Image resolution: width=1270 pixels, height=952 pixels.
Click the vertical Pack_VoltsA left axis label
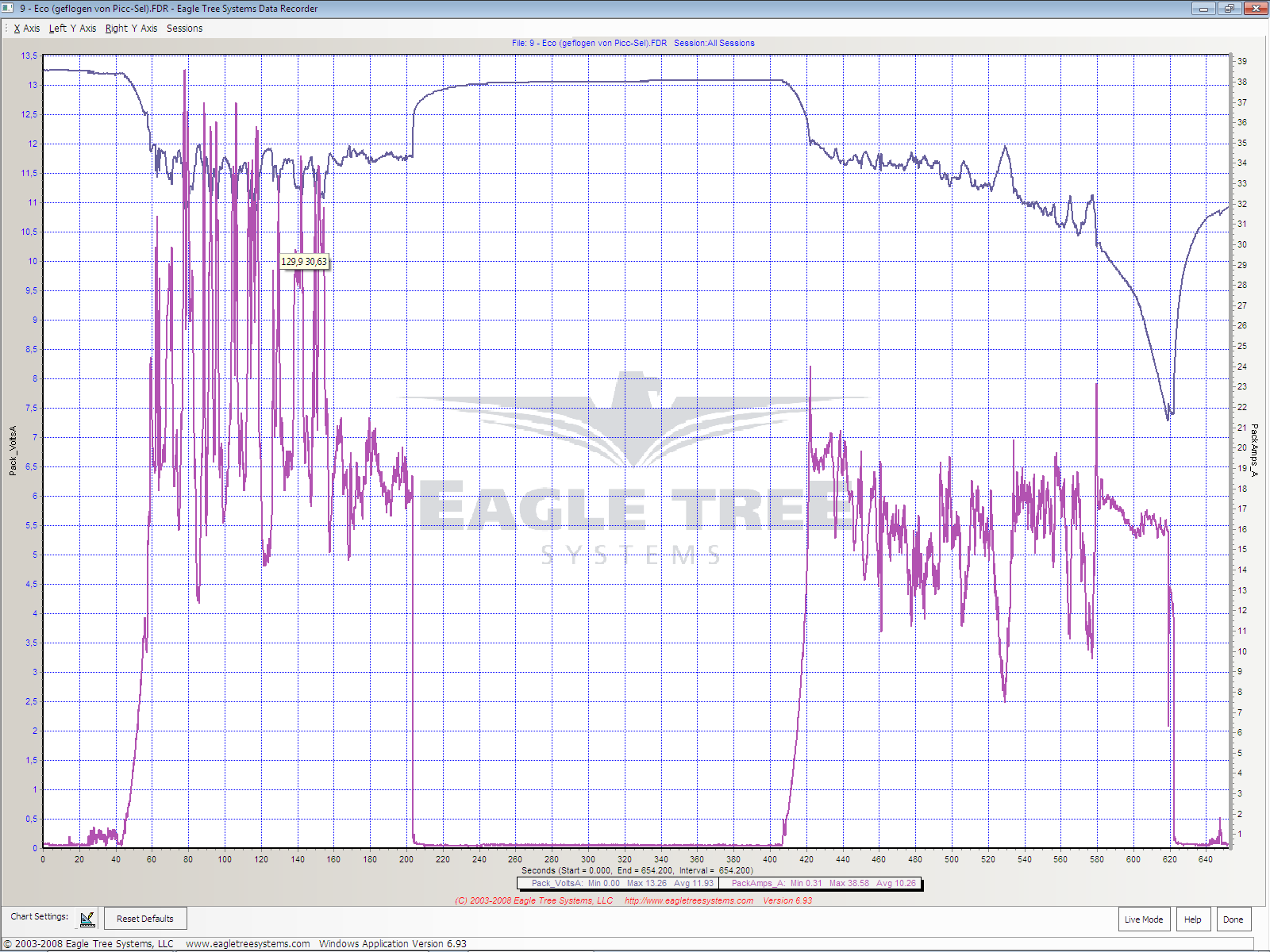(x=13, y=451)
